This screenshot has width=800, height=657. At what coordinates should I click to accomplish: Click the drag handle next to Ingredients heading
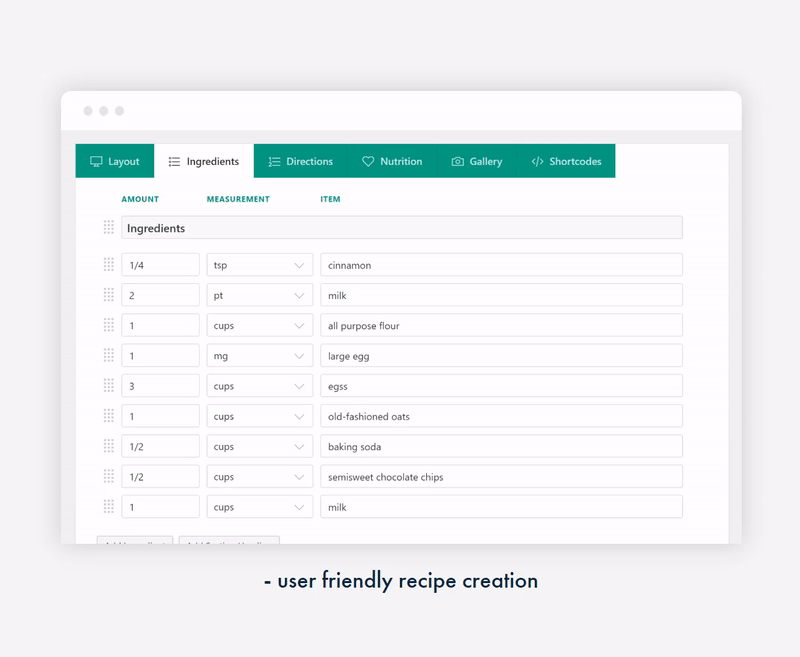pyautogui.click(x=109, y=228)
